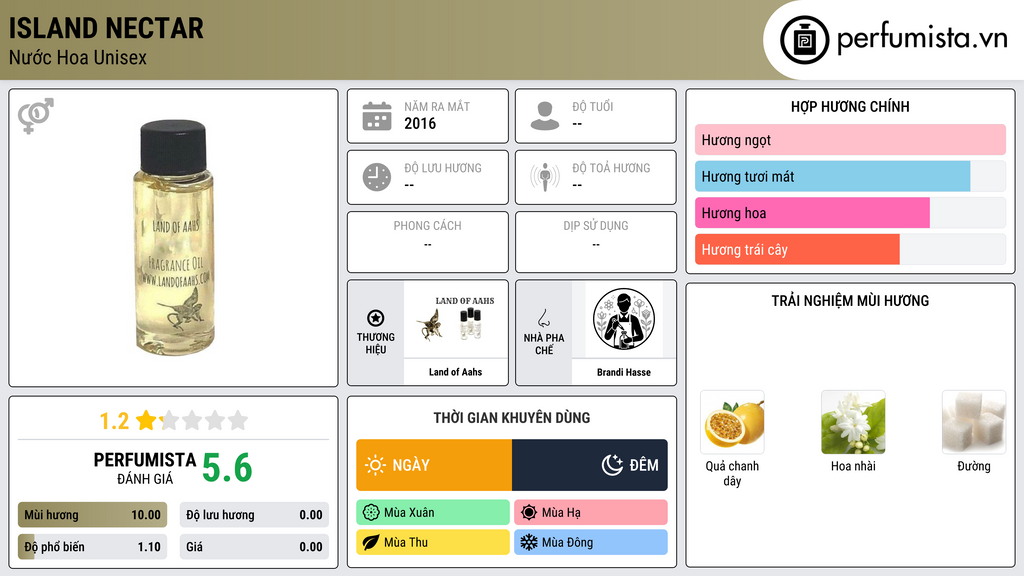
Task: Click the Phong cách card
Action: (428, 242)
